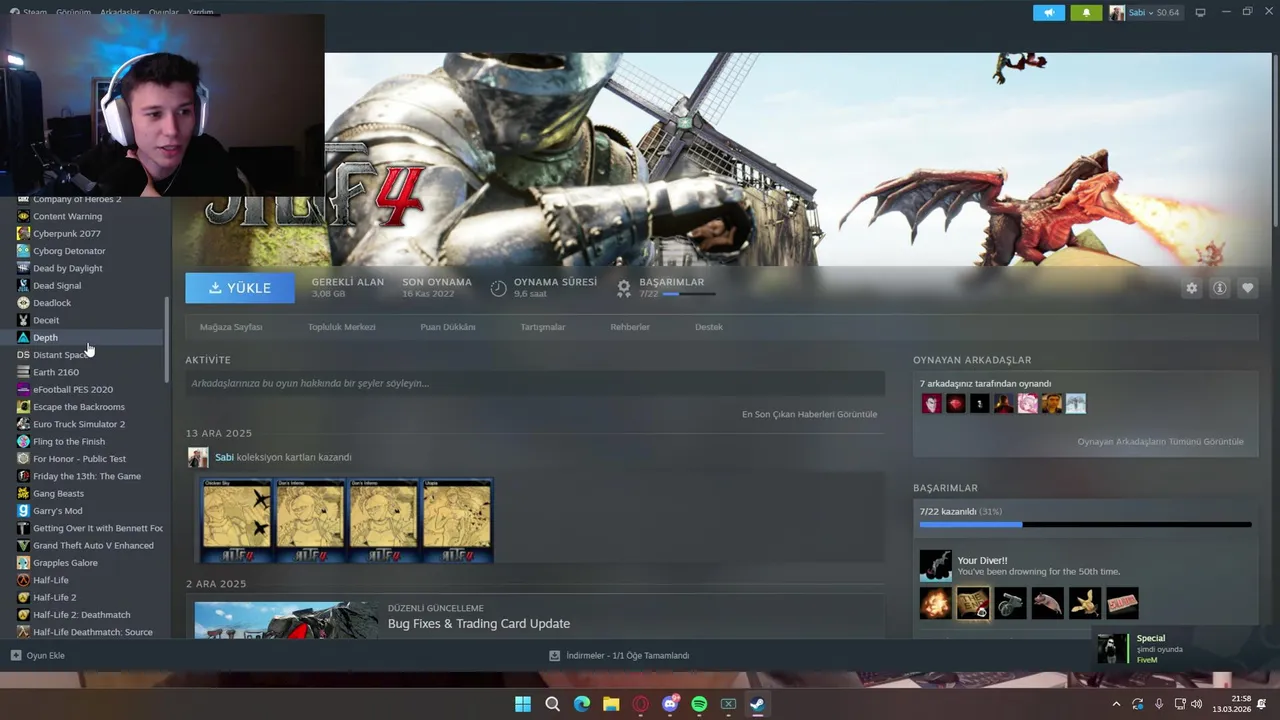Screen dimensions: 1280x720
Task: Open the Tartışmalar tab
Action: (x=543, y=327)
